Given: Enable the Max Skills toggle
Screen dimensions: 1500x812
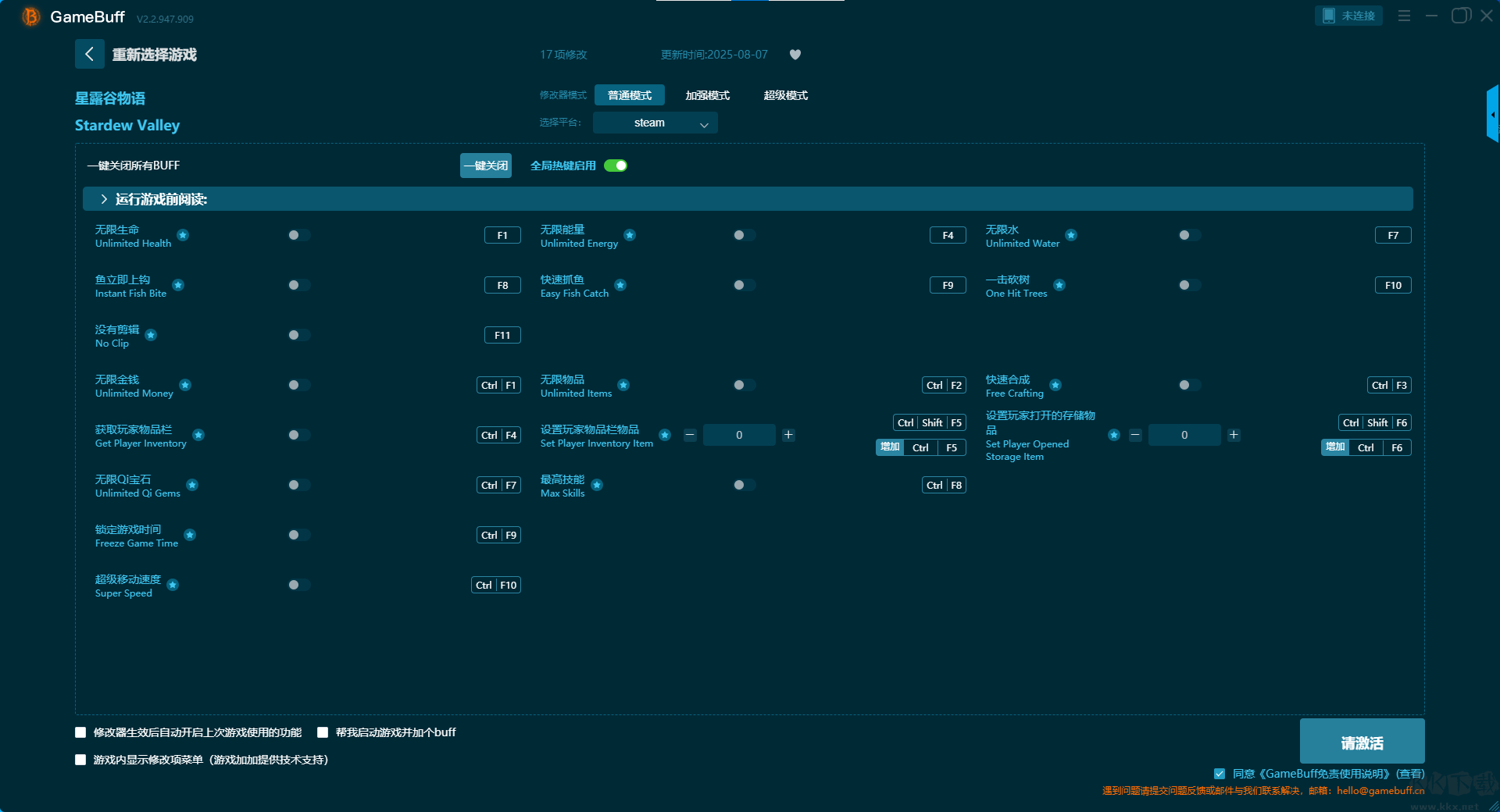Looking at the screenshot, I should point(744,485).
